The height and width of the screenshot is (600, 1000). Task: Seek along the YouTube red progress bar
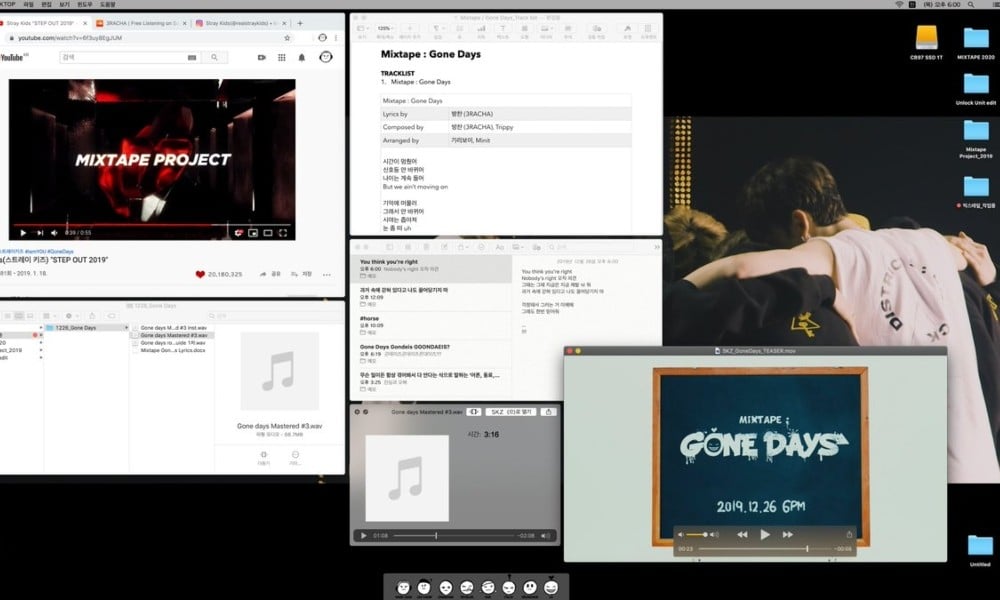click(x=150, y=225)
